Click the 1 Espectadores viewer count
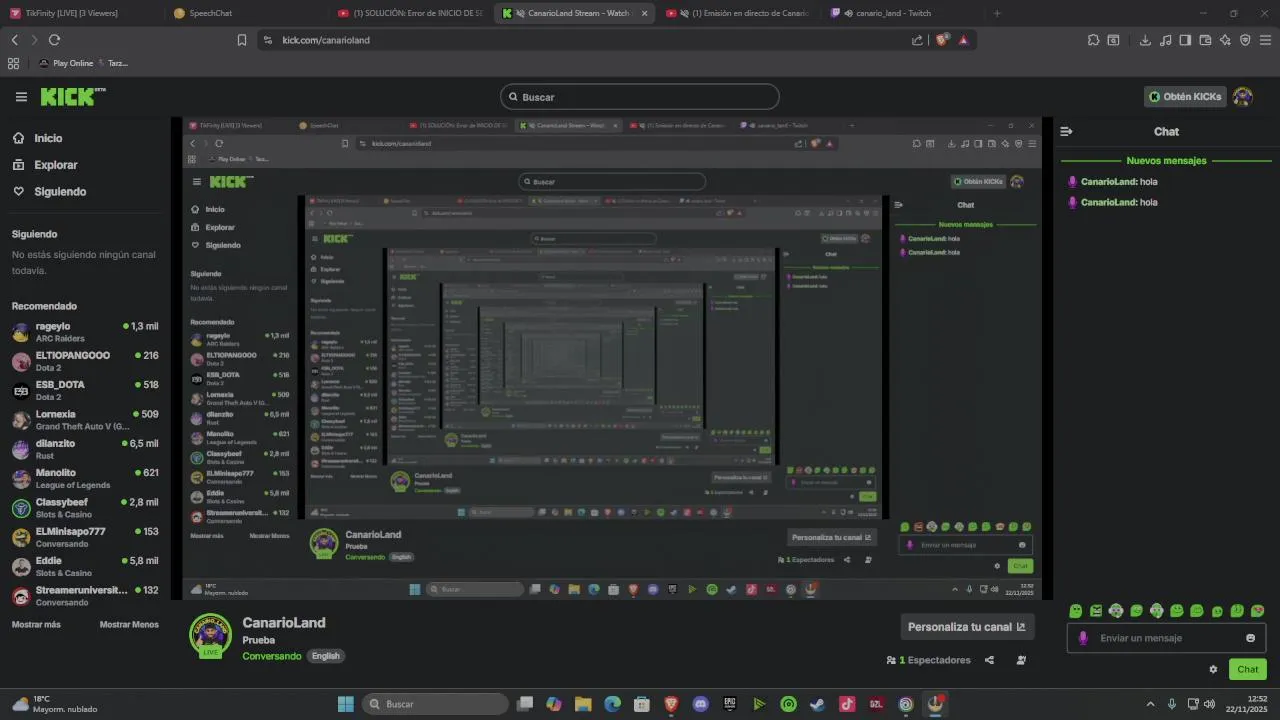The width and height of the screenshot is (1280, 720). pos(929,660)
